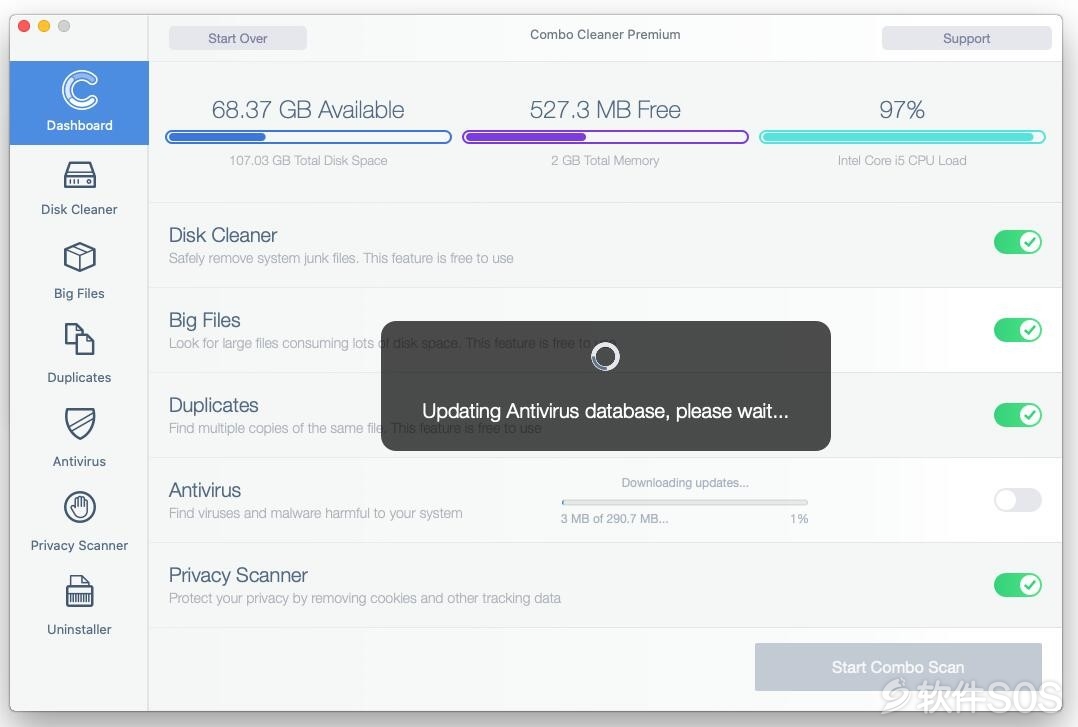Close the window with the red button
The width and height of the screenshot is (1078, 727).
tap(24, 26)
